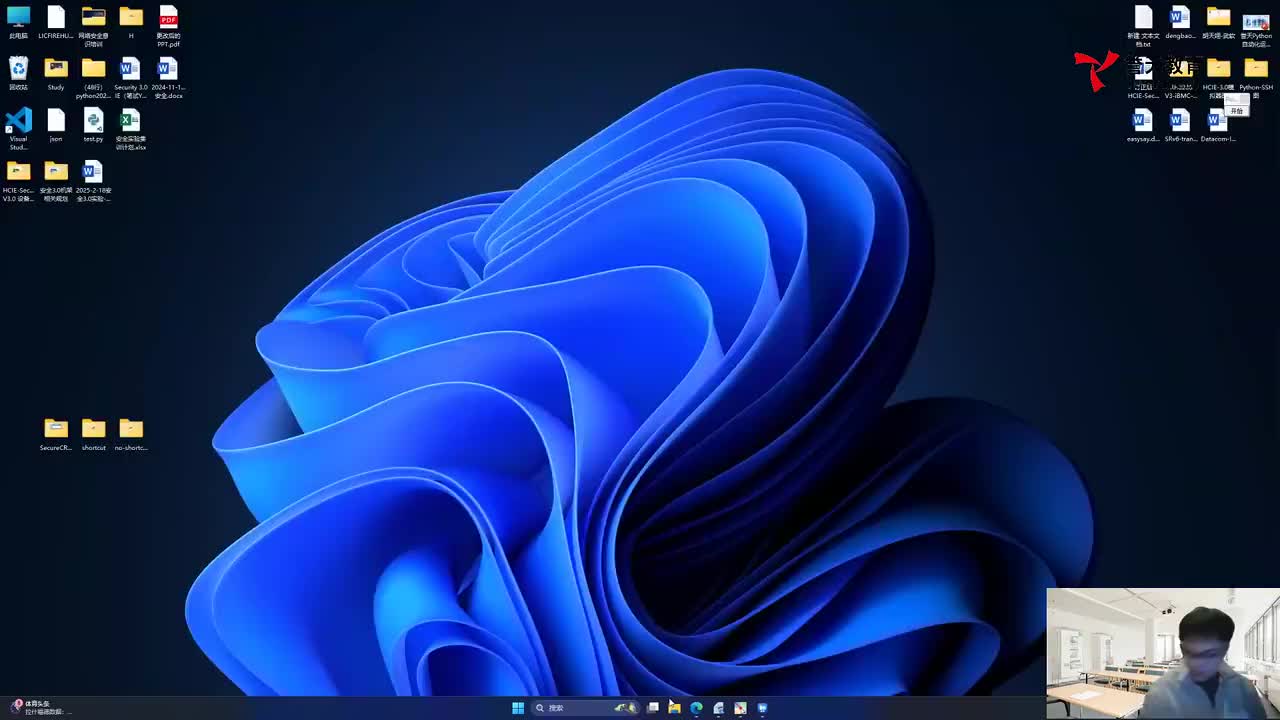Open the taskbar app next to Edge

pos(718,708)
